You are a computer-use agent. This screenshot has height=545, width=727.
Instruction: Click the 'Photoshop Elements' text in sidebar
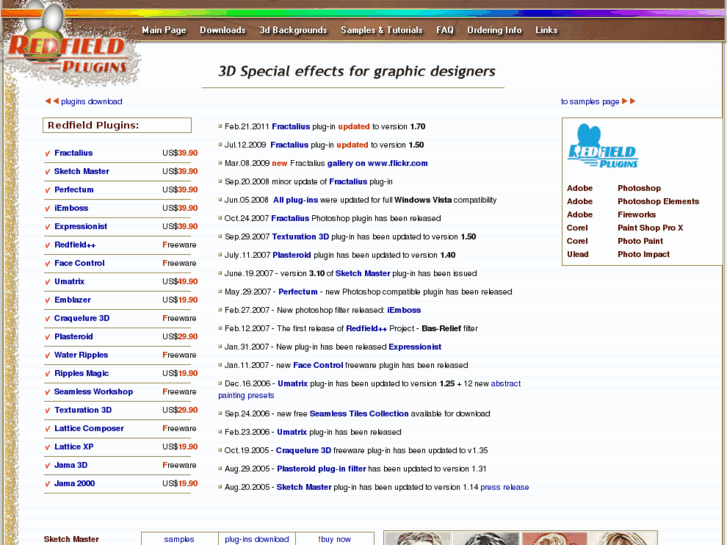(x=658, y=201)
